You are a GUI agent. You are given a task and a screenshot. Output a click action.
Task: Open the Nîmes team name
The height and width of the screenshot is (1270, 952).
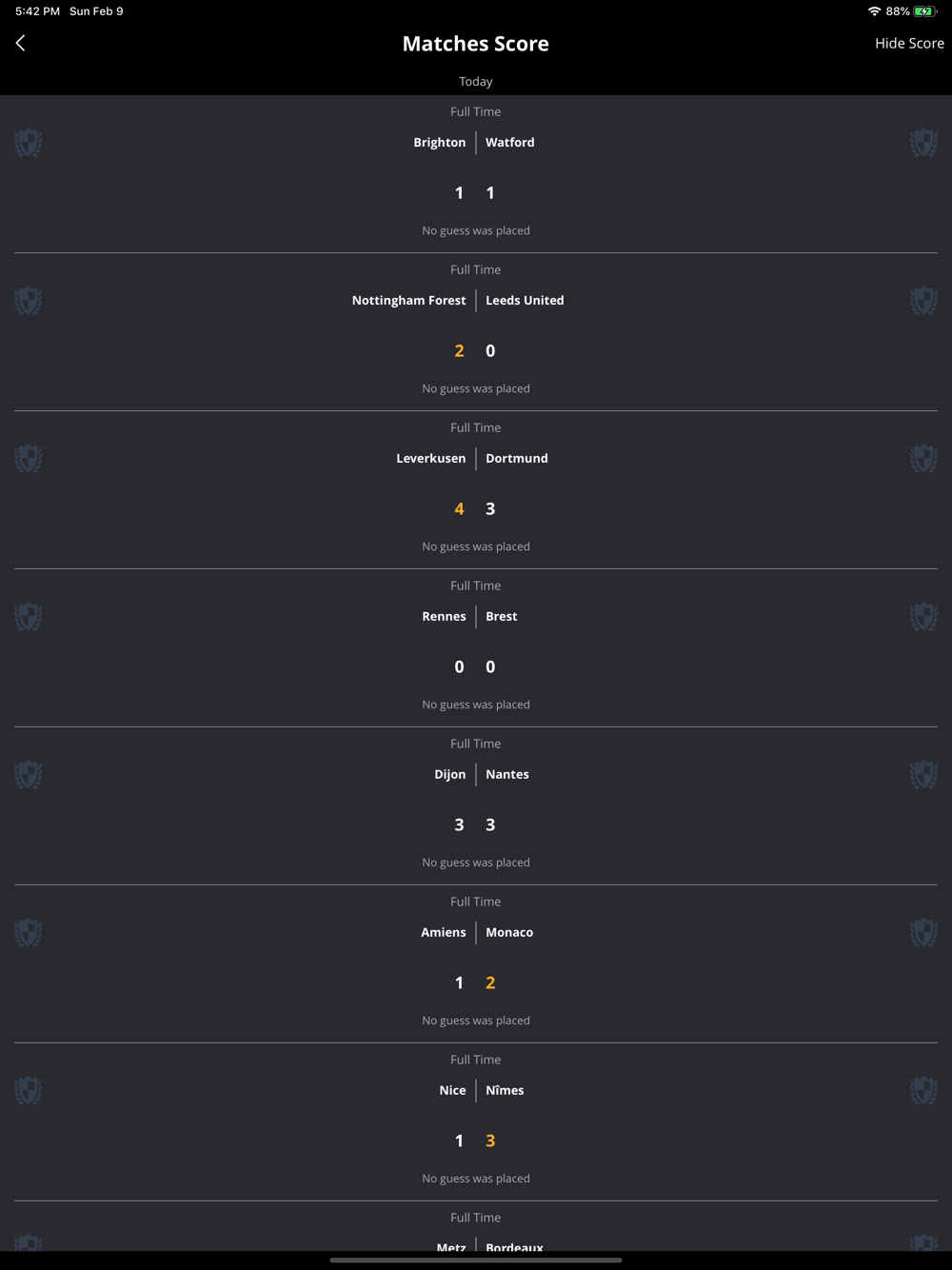505,1090
